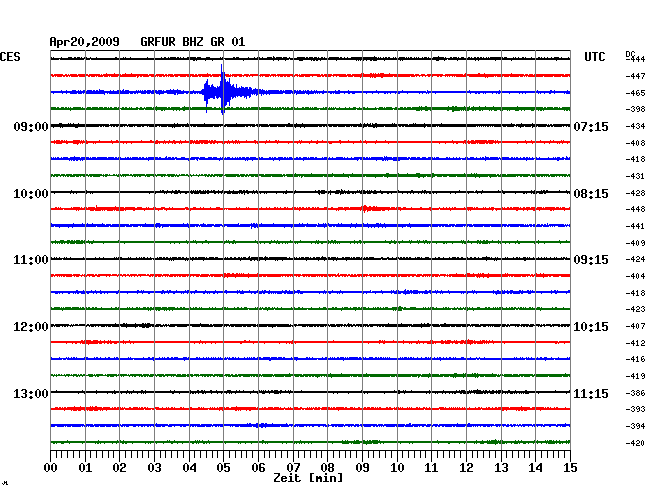This screenshot has width=650, height=494.
Task: Select the DC offset value -441
Action: [635, 226]
